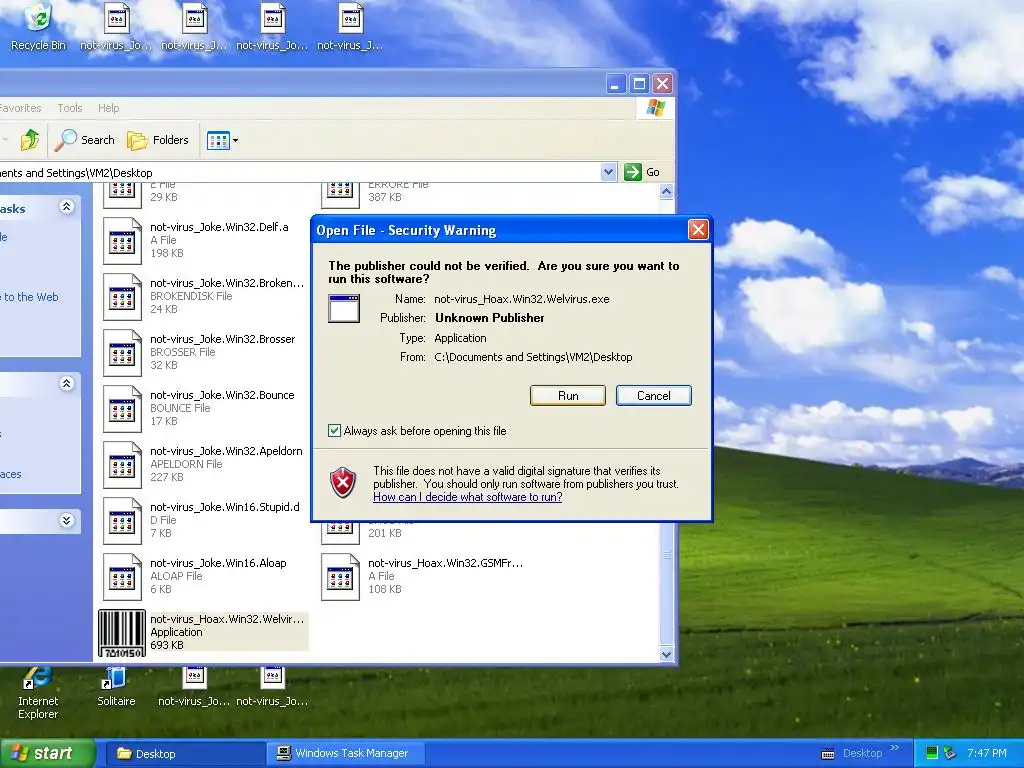Image resolution: width=1024 pixels, height=768 pixels.
Task: Click the red shield warning icon
Action: (343, 482)
